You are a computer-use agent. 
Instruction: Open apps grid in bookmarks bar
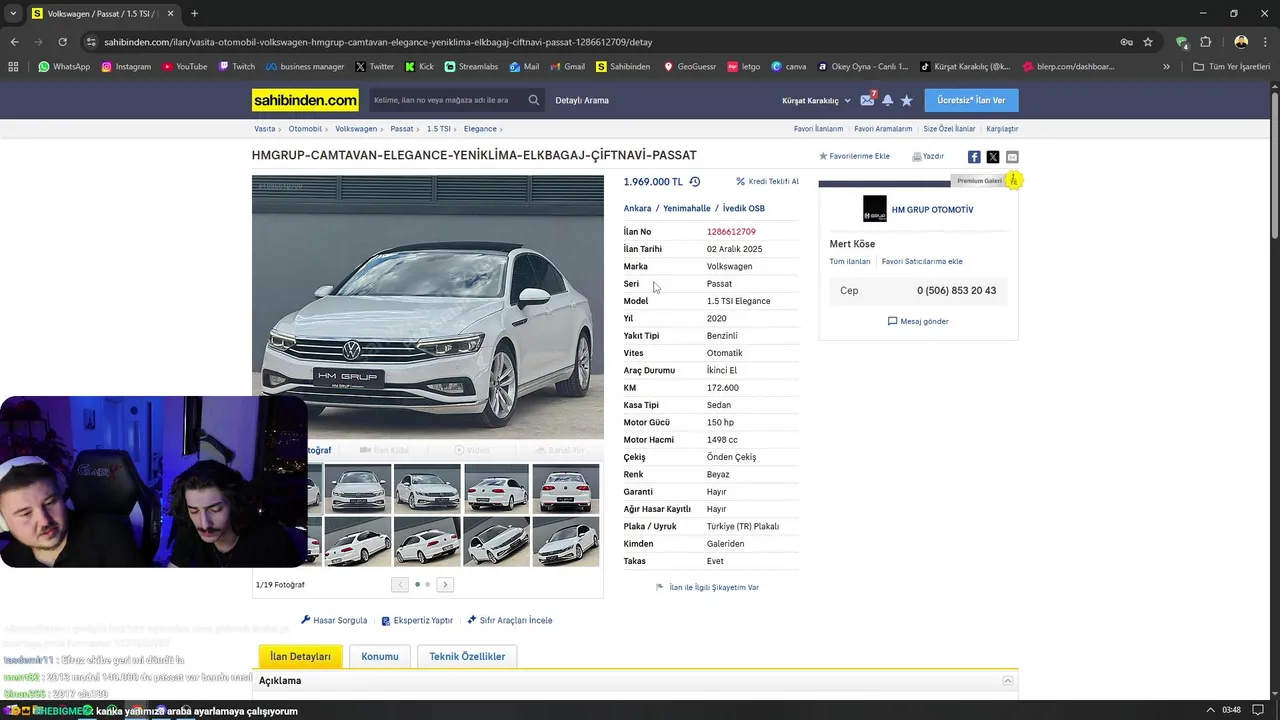[13, 67]
